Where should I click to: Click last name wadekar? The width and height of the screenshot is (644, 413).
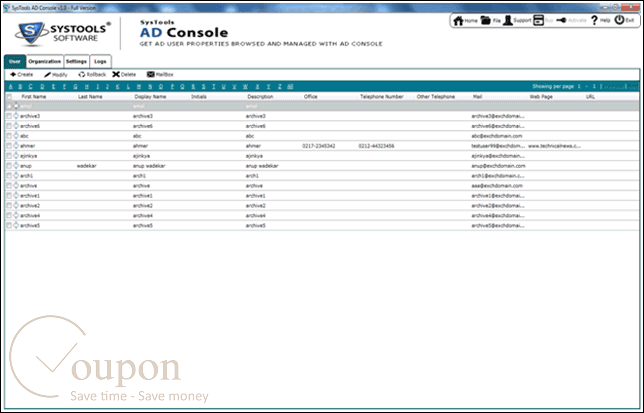point(86,166)
